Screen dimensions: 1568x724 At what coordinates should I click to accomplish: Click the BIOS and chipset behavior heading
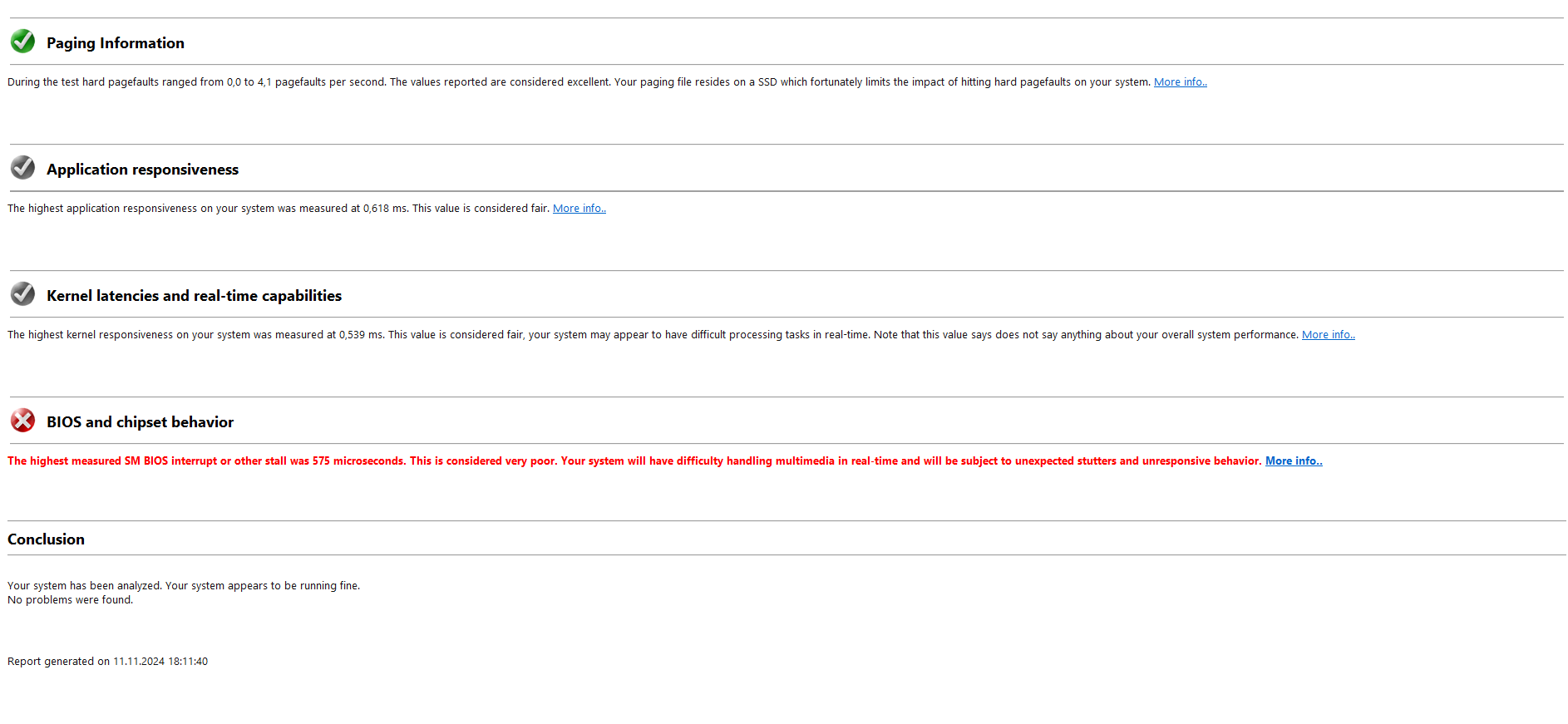pyautogui.click(x=140, y=422)
